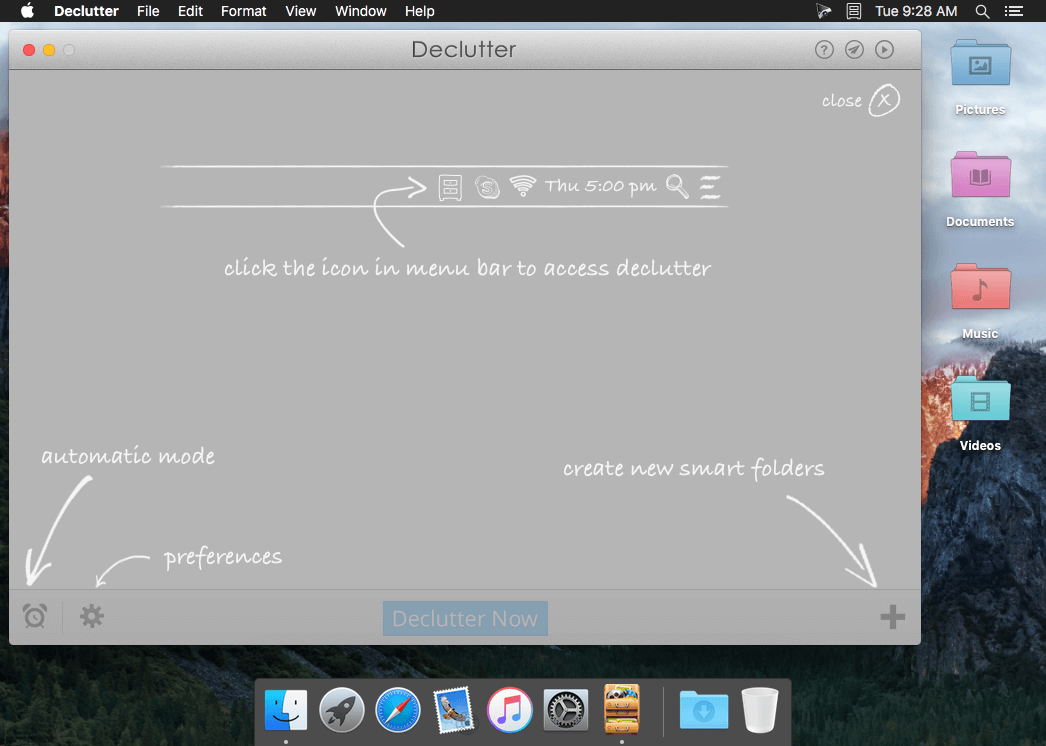This screenshot has width=1046, height=746.
Task: Toggle automatic mode alarm clock icon
Action: click(x=35, y=616)
